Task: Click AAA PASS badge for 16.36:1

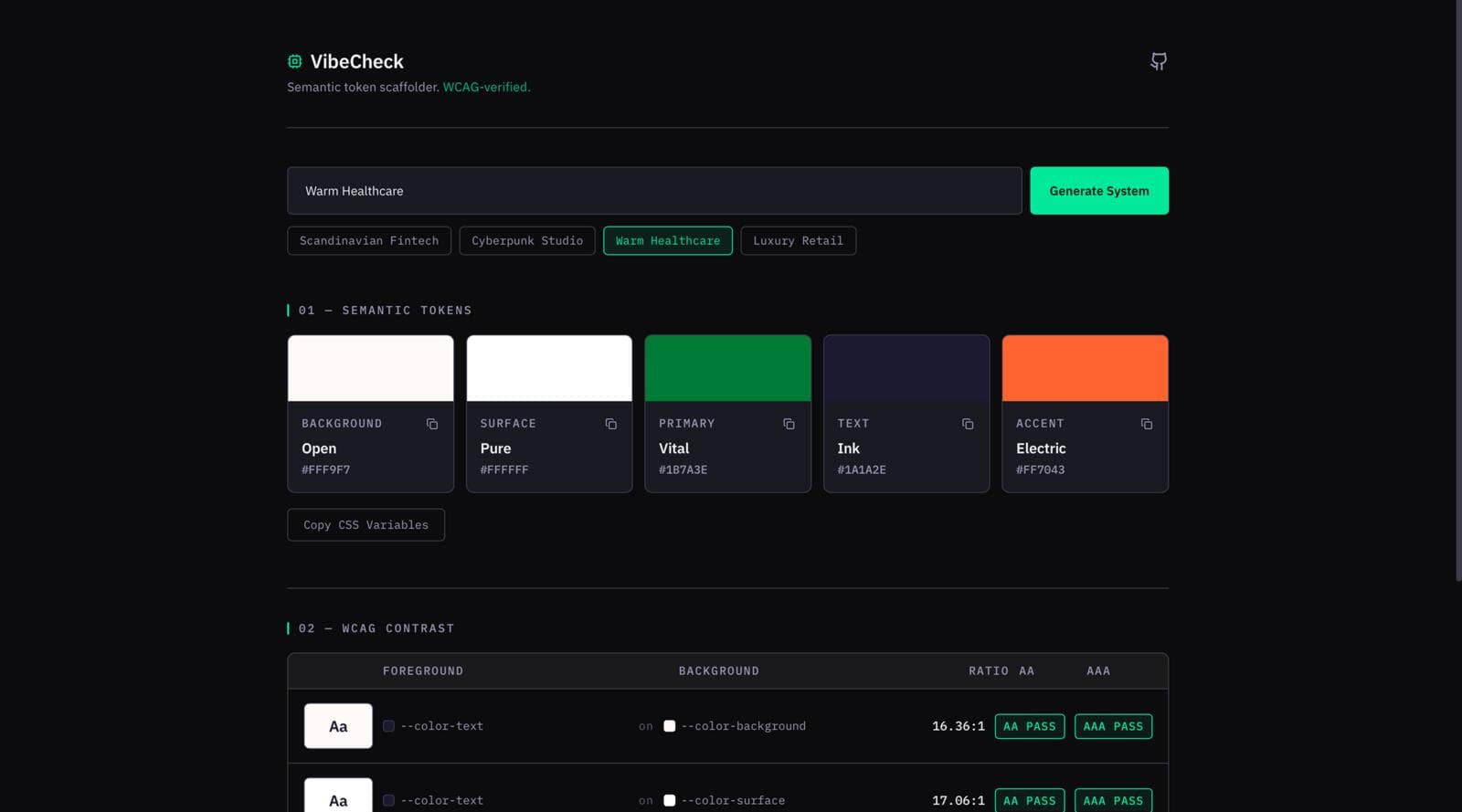Action: click(1113, 726)
